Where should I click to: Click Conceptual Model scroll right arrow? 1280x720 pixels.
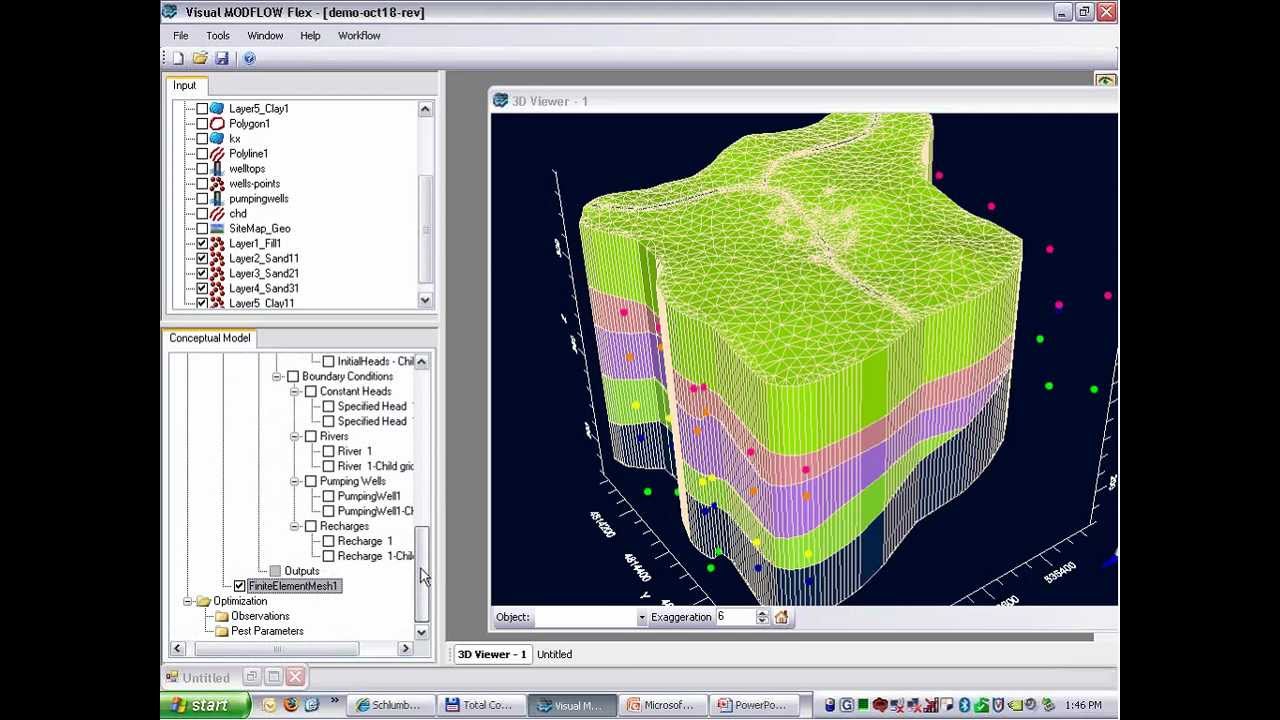[405, 649]
